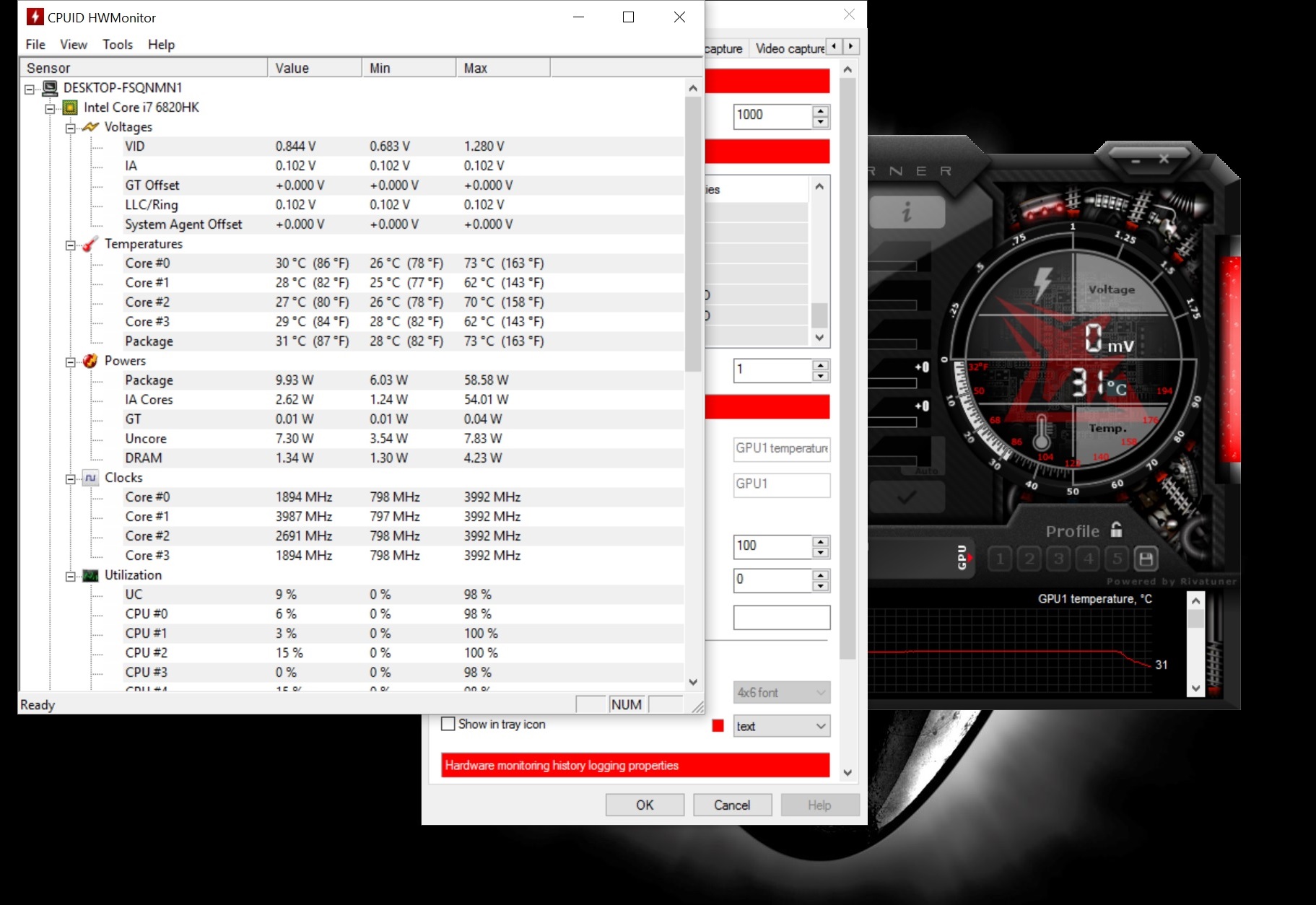
Task: Open the 4x6 font dropdown
Action: (x=782, y=693)
